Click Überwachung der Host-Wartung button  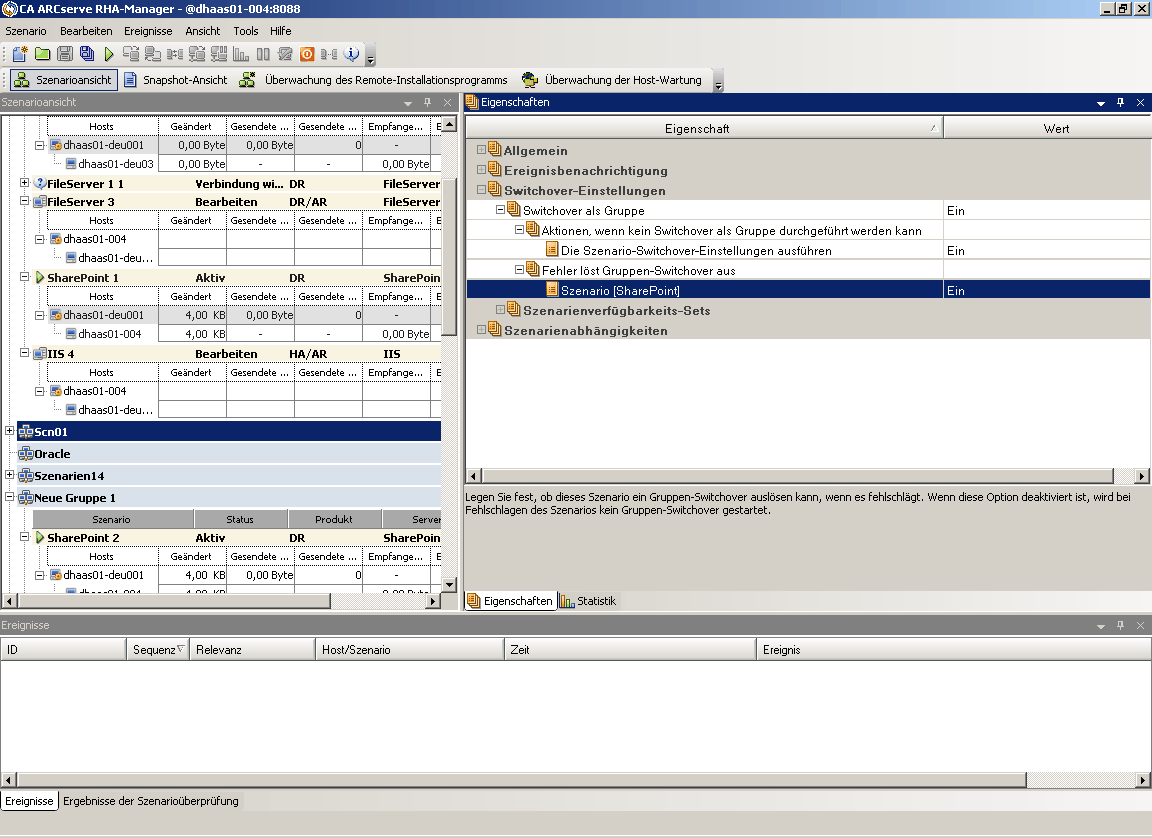pos(612,80)
